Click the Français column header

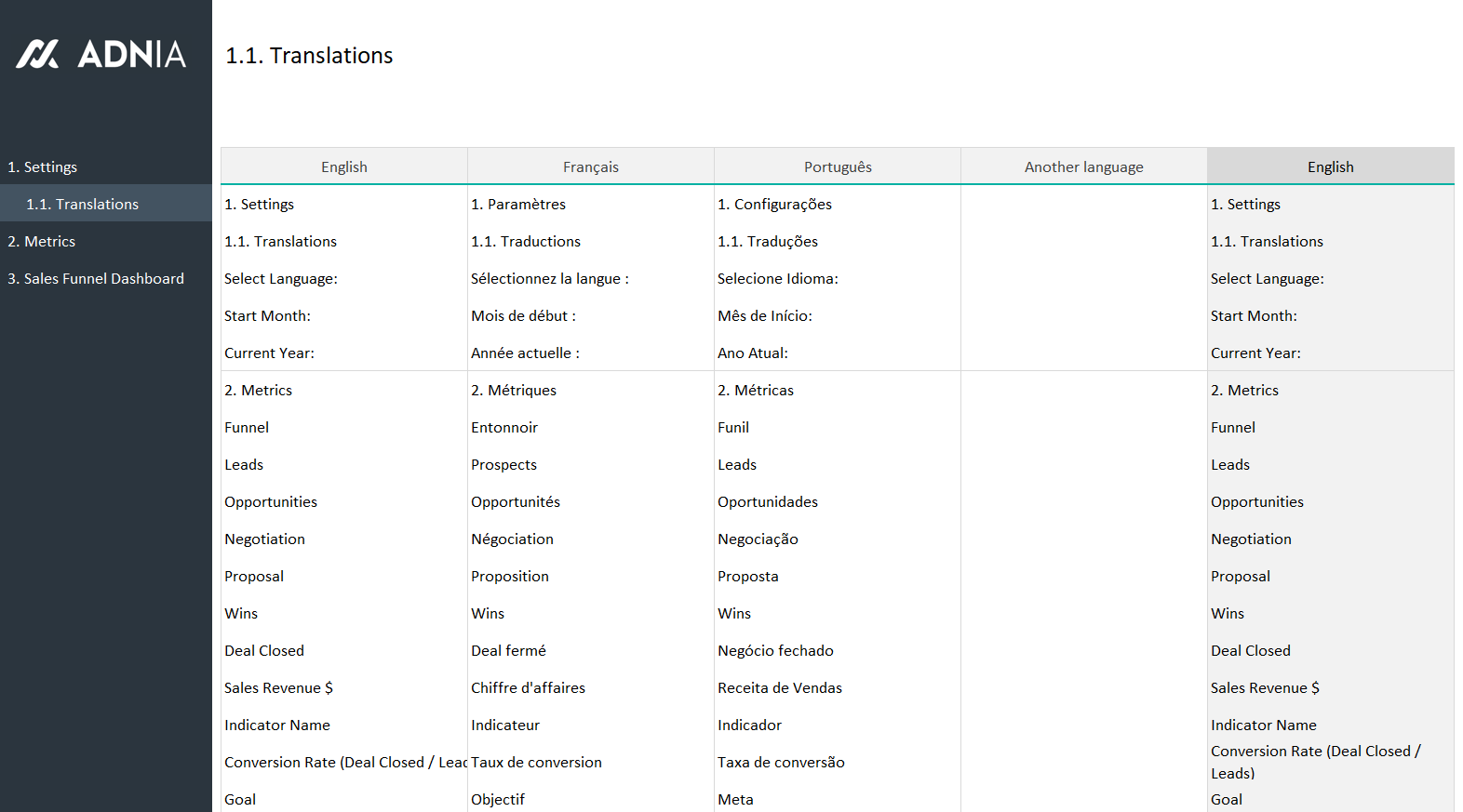[x=590, y=167]
